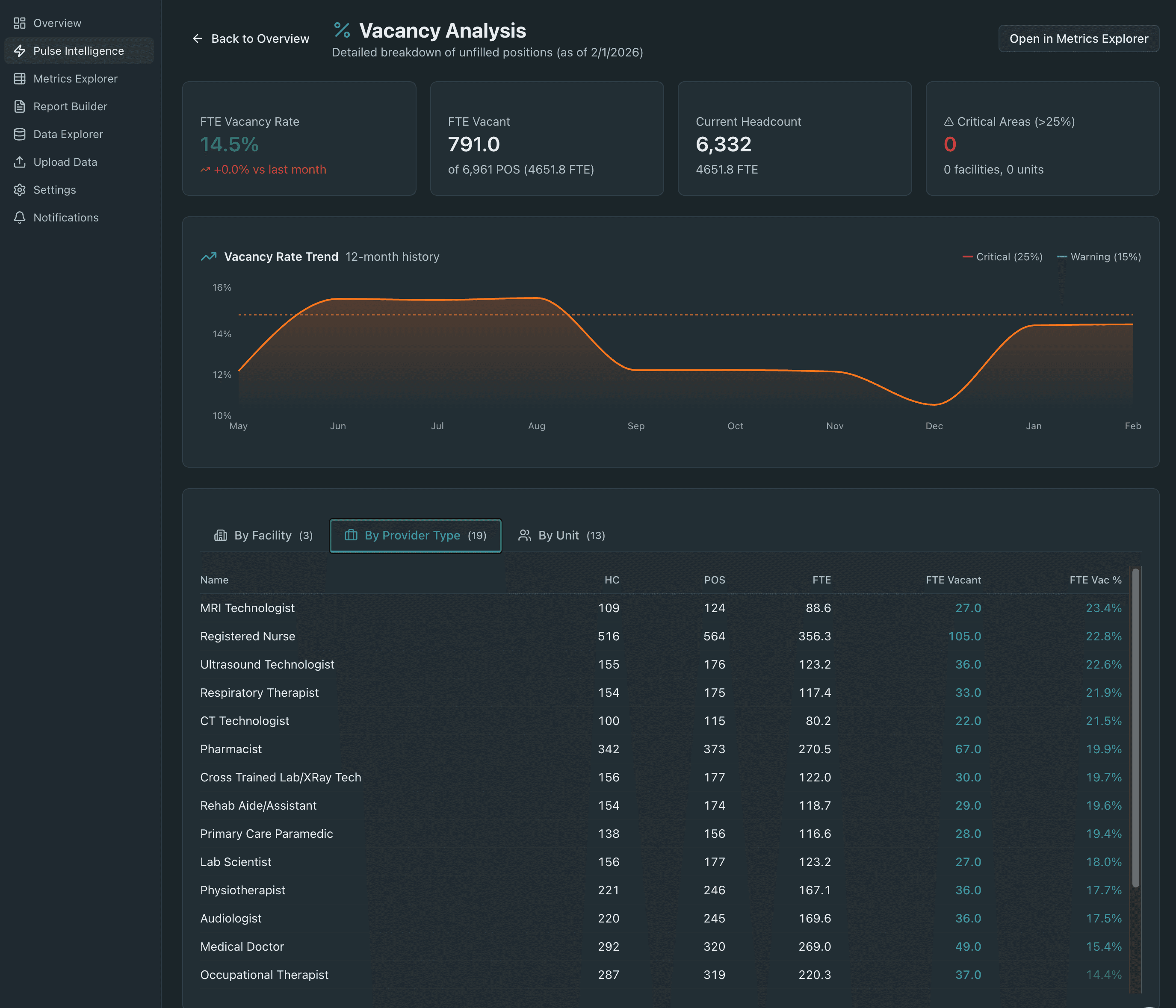1176x1008 pixels.
Task: Click the percent icon beside Vacancy Analysis title
Action: pyautogui.click(x=341, y=31)
